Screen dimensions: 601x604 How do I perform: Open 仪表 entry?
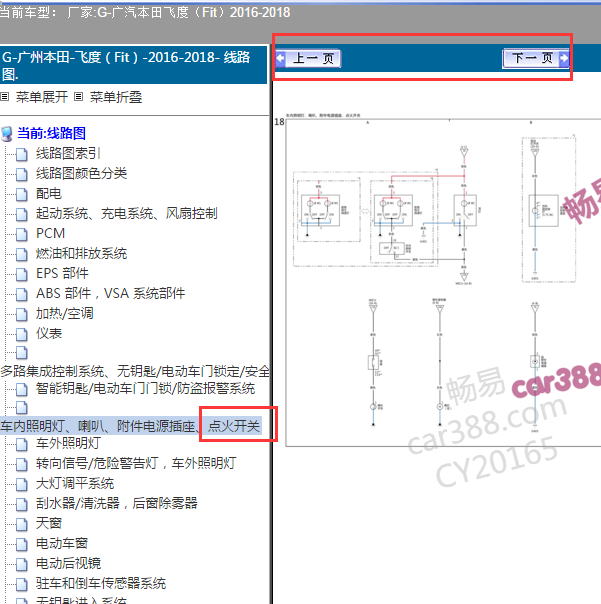click(49, 334)
